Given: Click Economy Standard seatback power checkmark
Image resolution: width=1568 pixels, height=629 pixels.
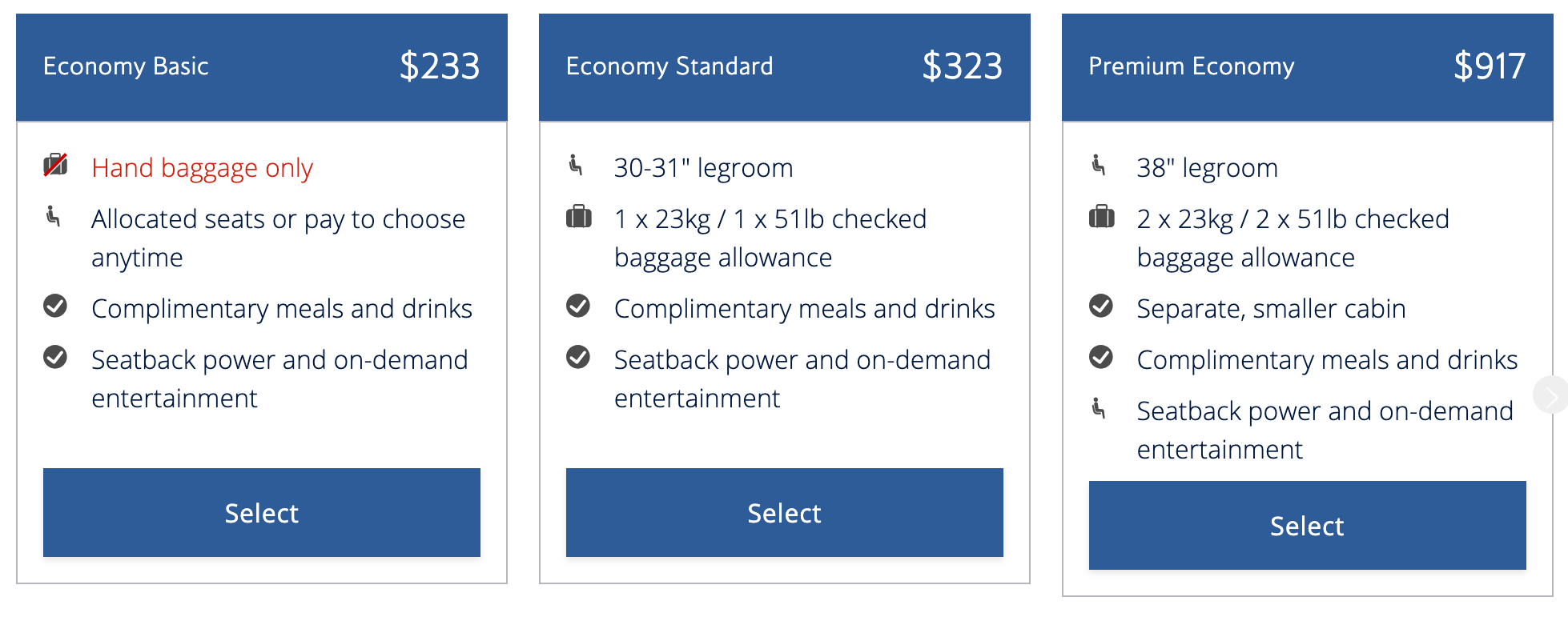Looking at the screenshot, I should (x=578, y=357).
